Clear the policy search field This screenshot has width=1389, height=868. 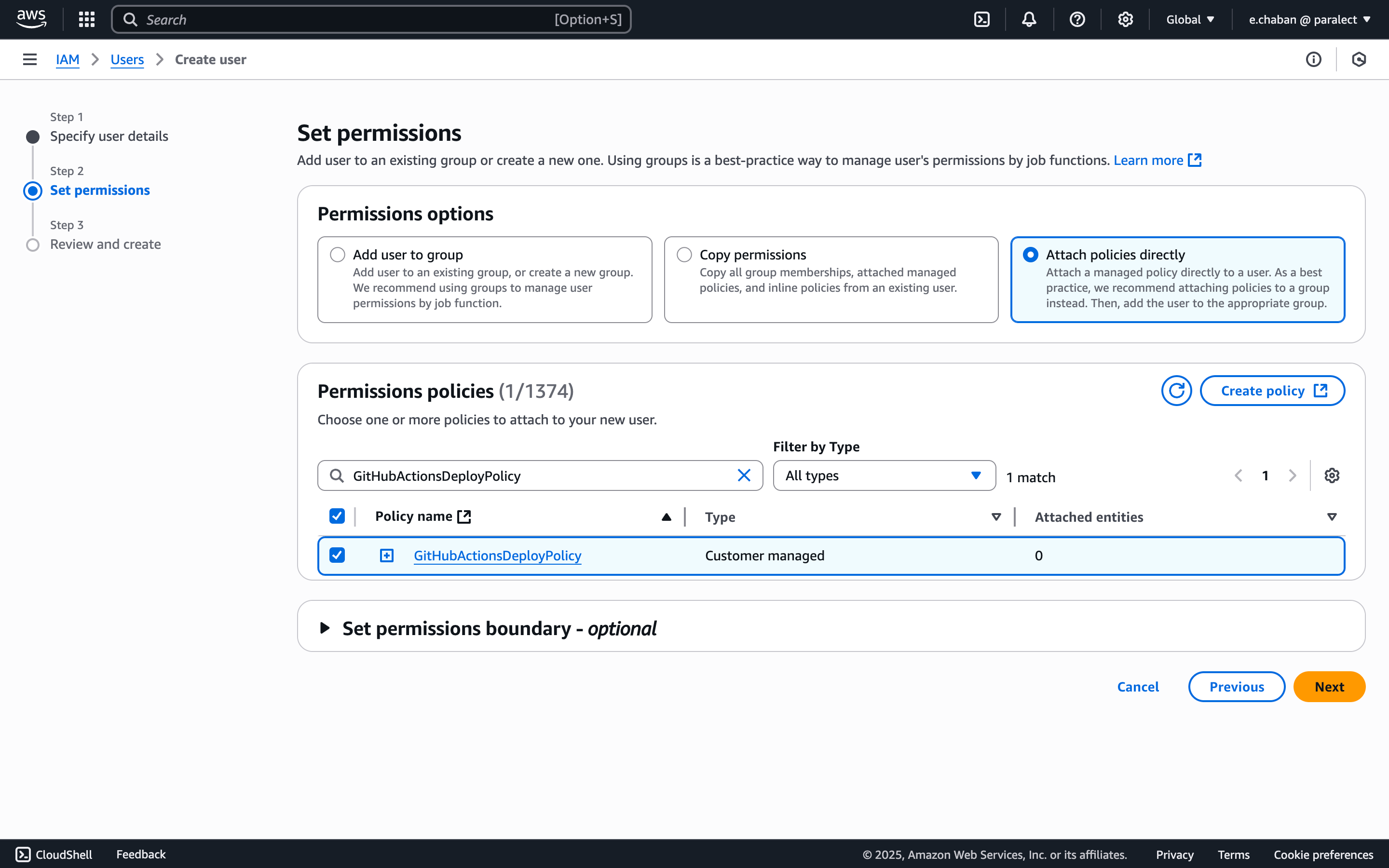tap(744, 475)
